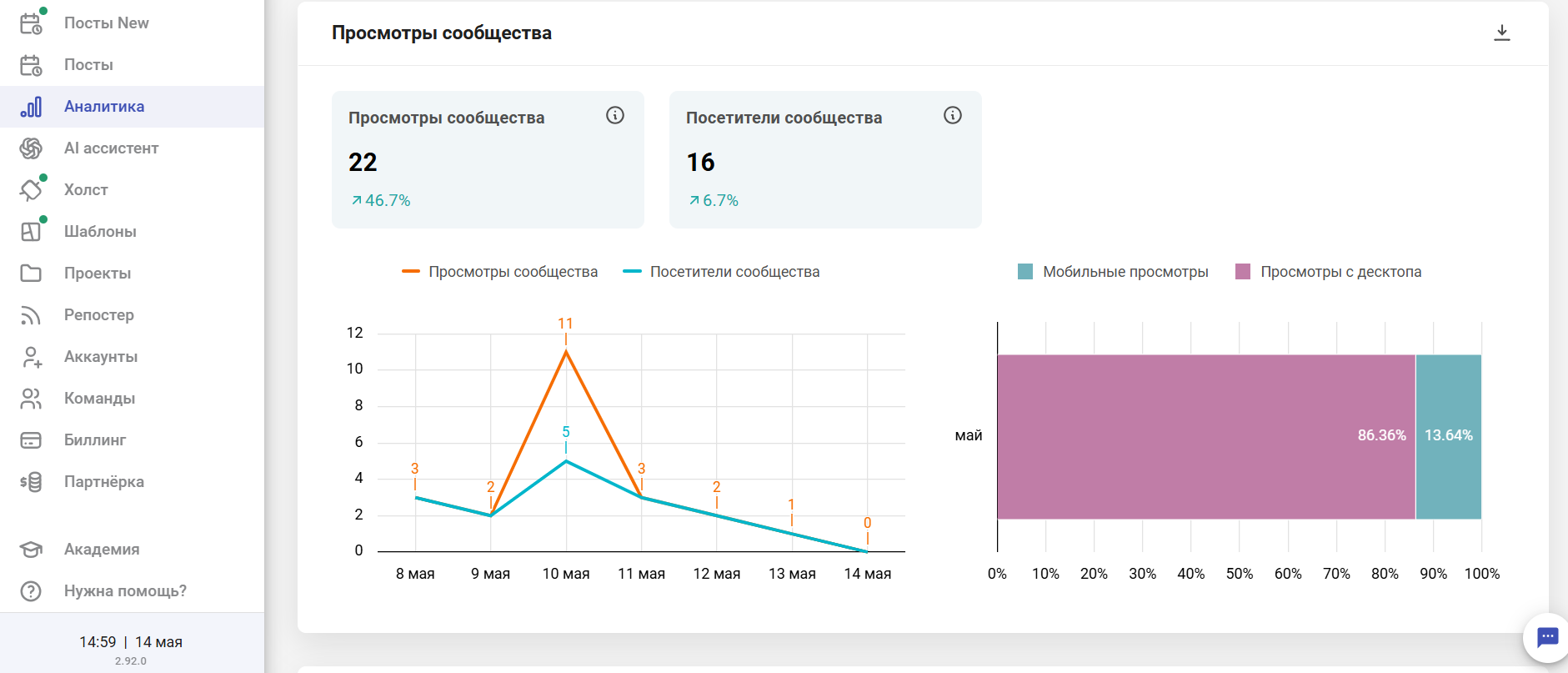Click the Репостер feed icon

[x=31, y=315]
